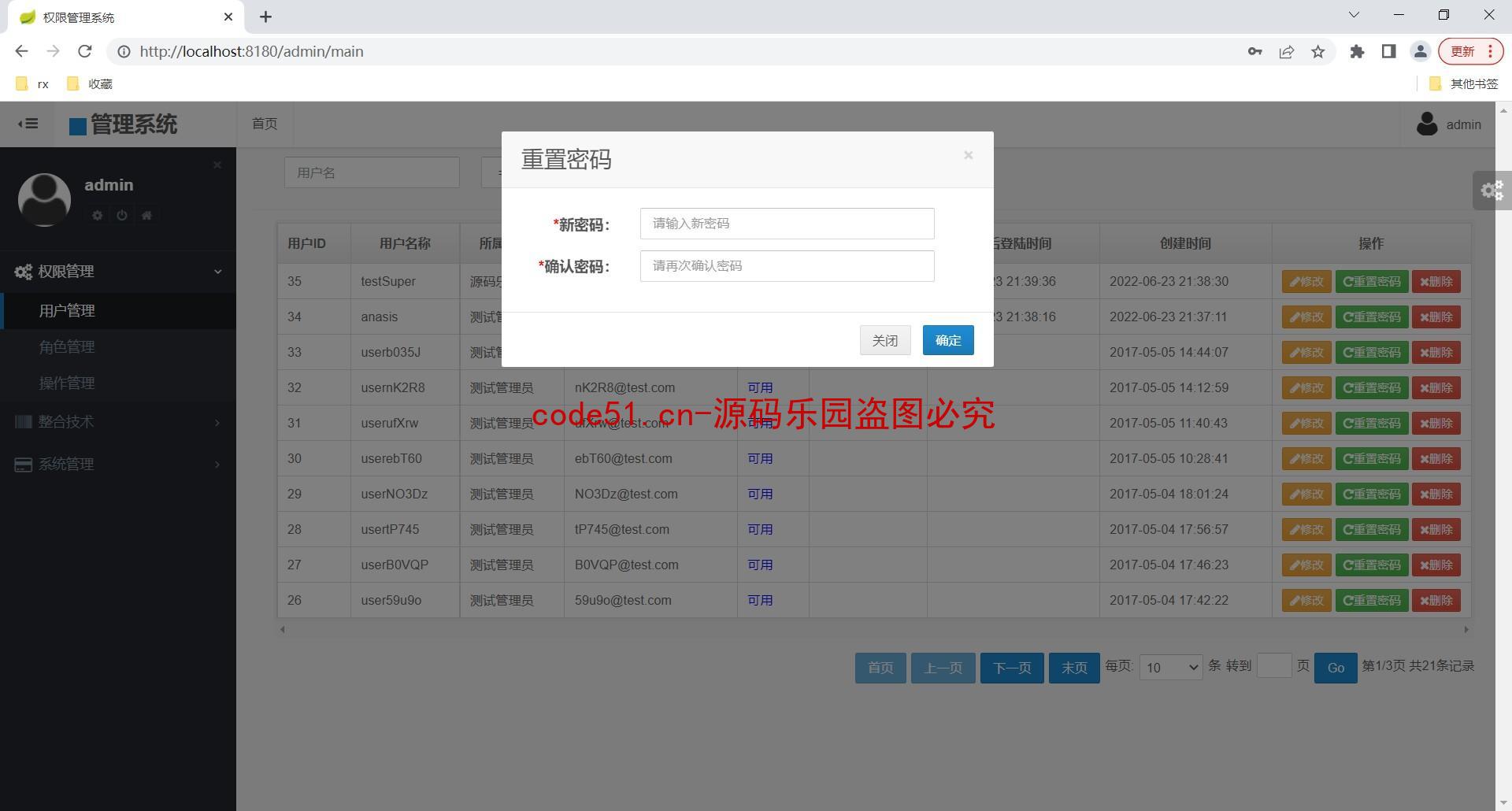Click 修改 for user userebT60
This screenshot has height=811, width=1512.
pyautogui.click(x=1306, y=458)
